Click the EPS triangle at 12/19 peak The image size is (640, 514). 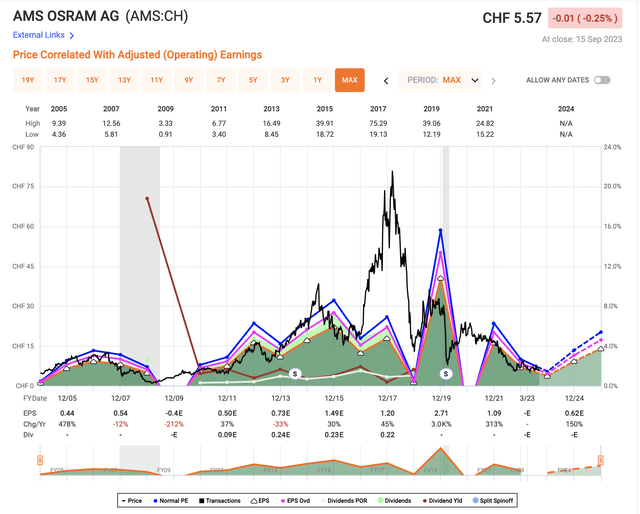tap(440, 278)
